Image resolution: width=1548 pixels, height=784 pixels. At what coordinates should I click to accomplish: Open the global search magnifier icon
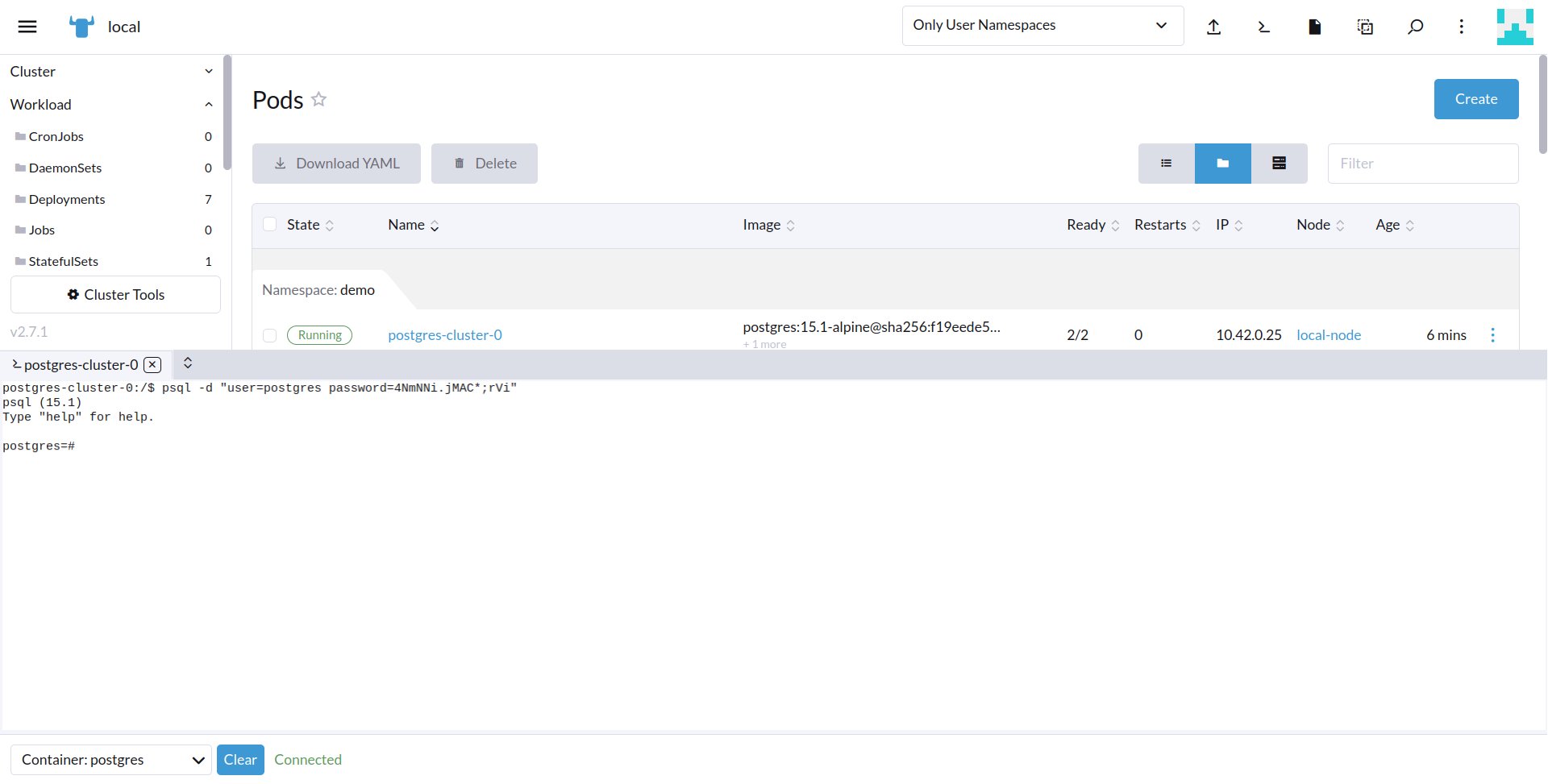tap(1416, 27)
